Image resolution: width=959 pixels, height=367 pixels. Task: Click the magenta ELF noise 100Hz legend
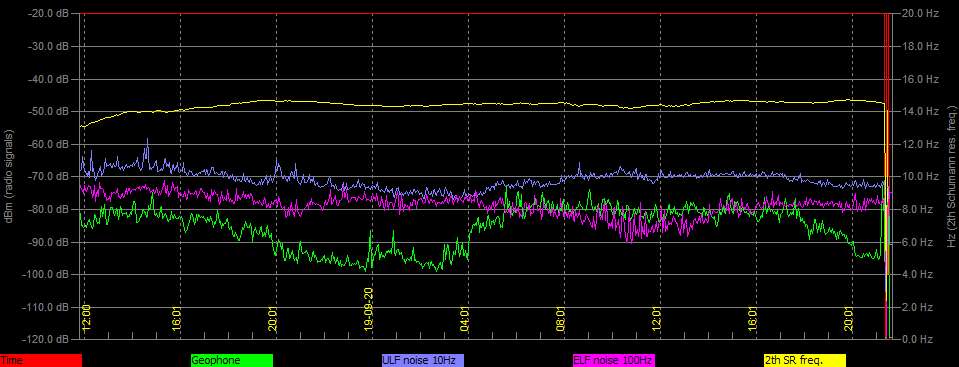pos(613,361)
